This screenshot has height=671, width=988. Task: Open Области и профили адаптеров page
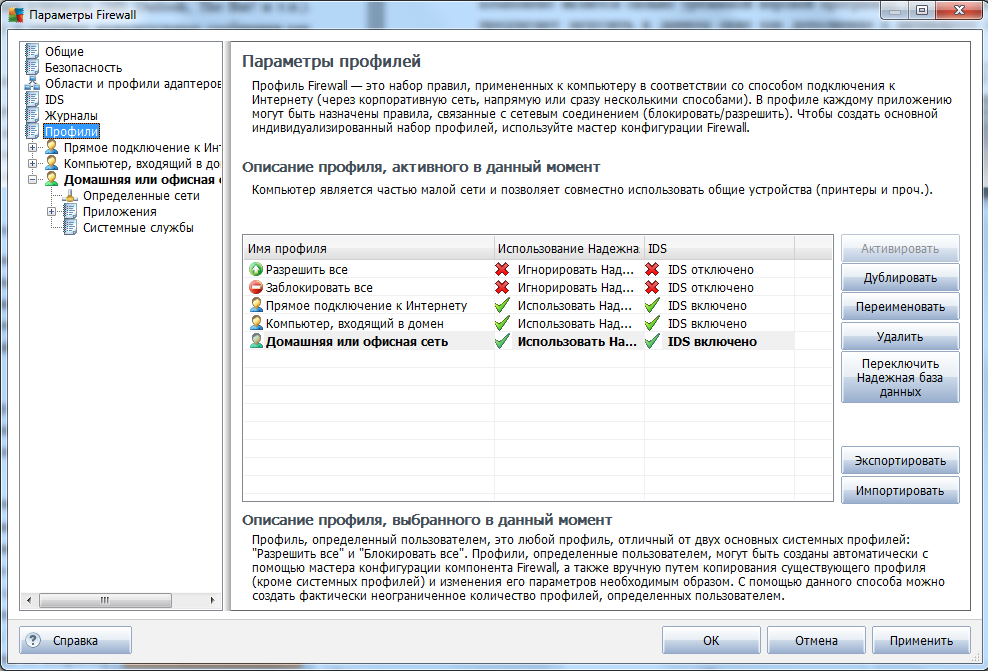[x=132, y=83]
